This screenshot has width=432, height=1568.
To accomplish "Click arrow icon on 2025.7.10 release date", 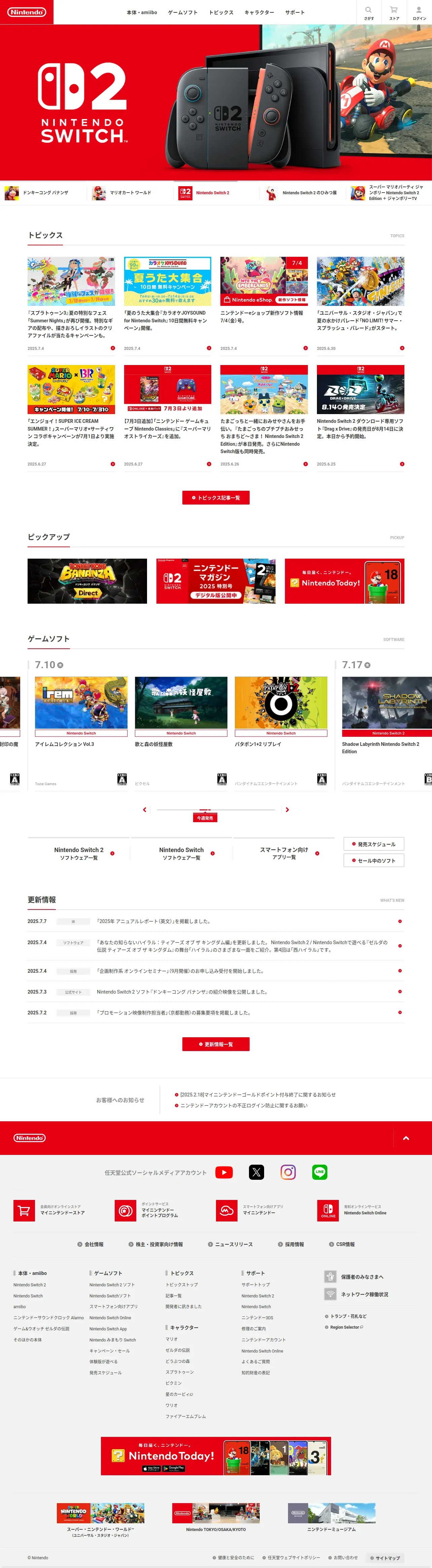I will tap(60, 665).
